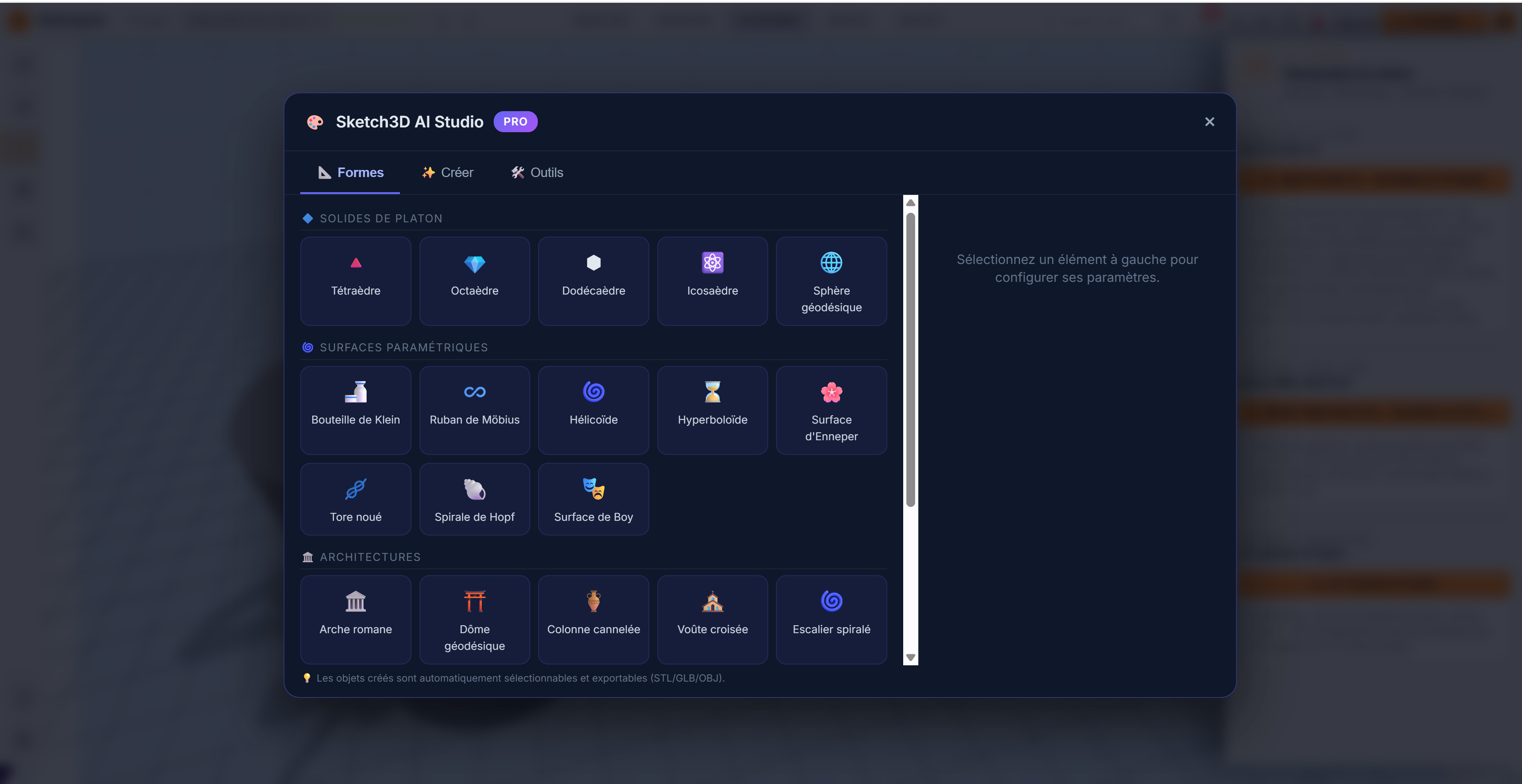Click the Dodécaèdre label

(x=593, y=291)
